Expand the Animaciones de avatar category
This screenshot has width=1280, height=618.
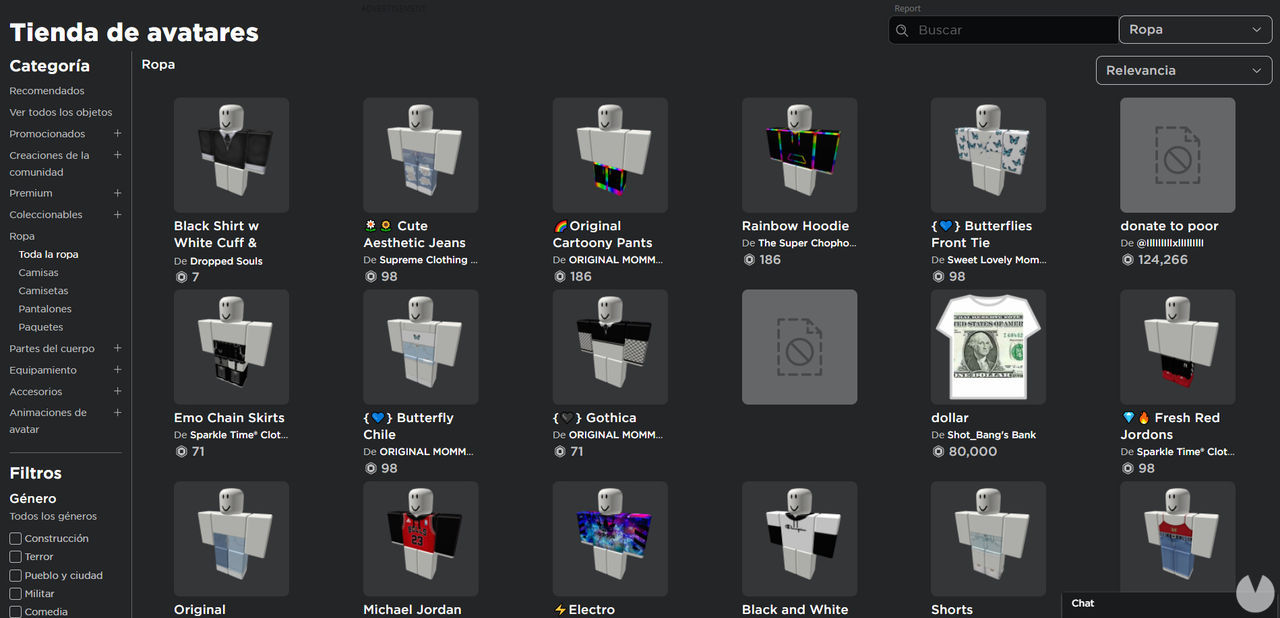(117, 412)
